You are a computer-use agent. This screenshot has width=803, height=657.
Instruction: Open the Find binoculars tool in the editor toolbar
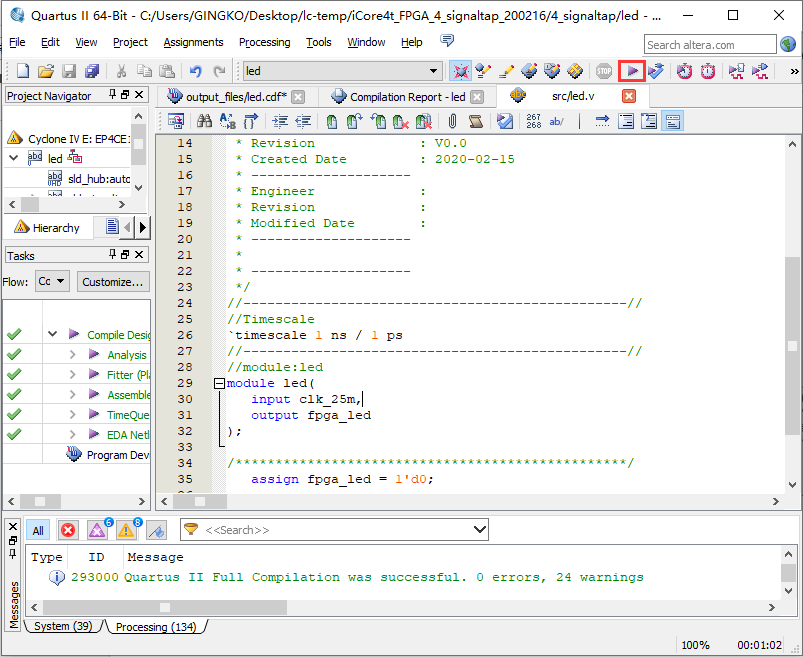pyautogui.click(x=204, y=121)
